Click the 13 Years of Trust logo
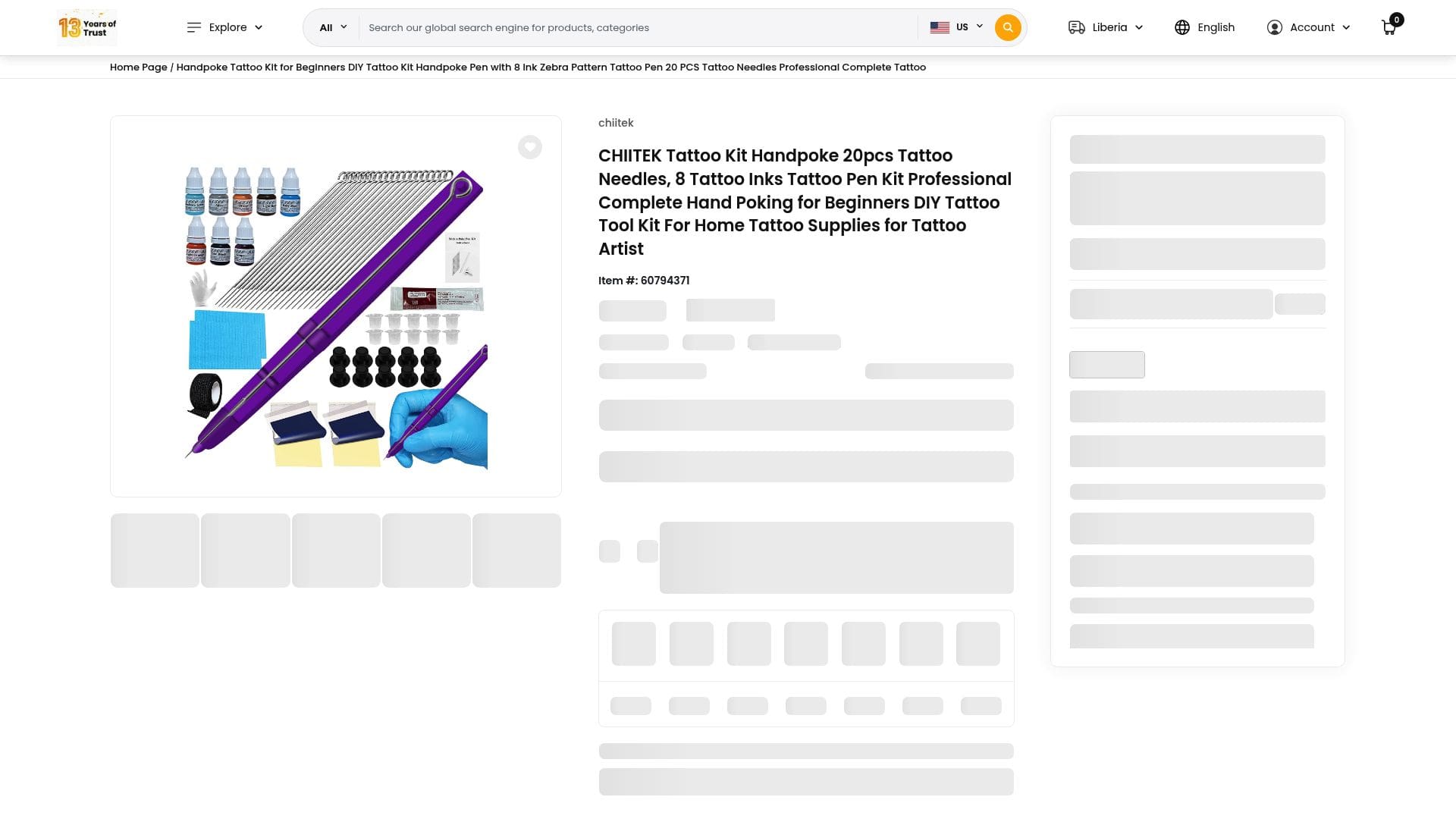This screenshot has height=819, width=1456. (x=87, y=27)
